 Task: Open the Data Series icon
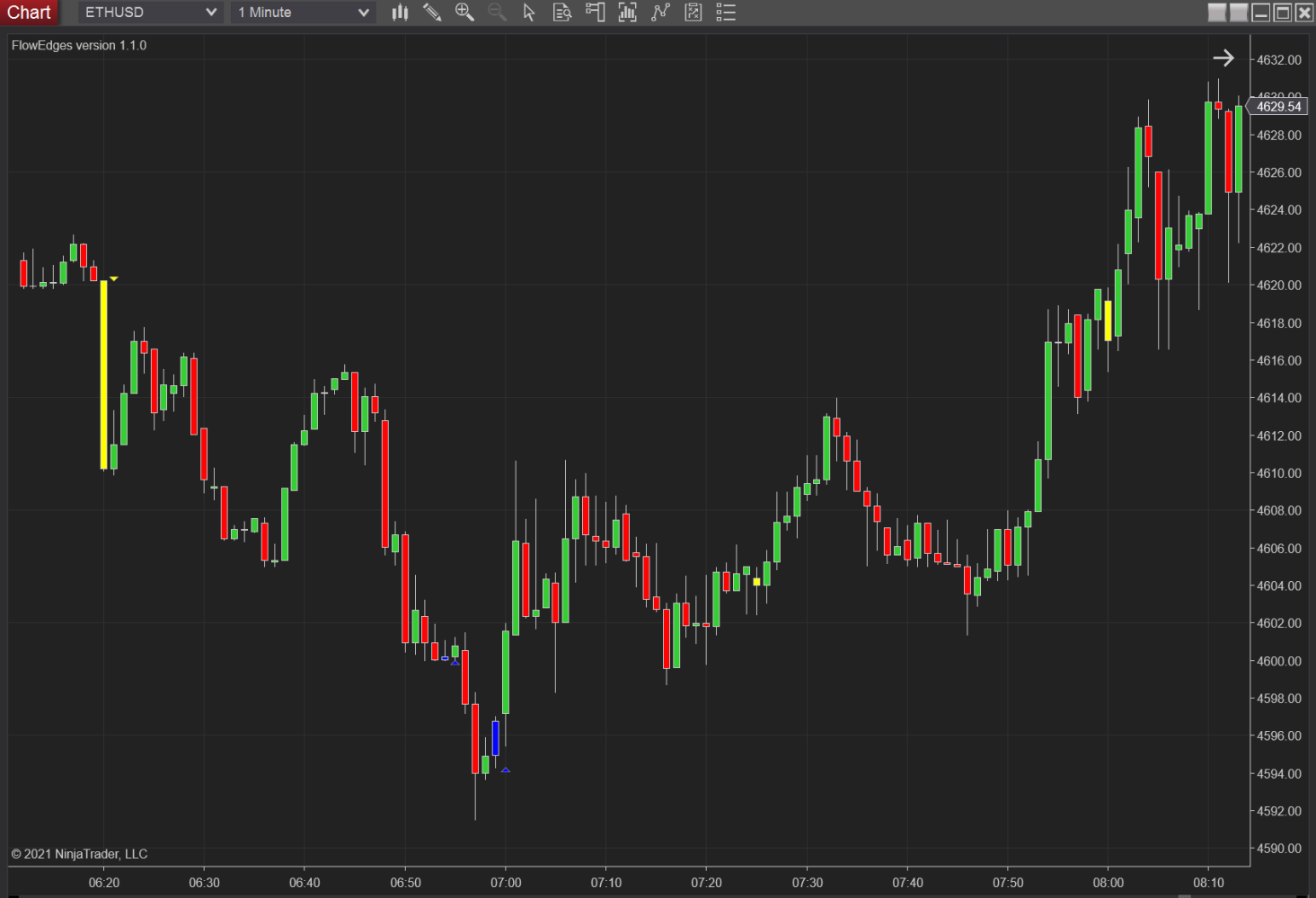pyautogui.click(x=627, y=13)
